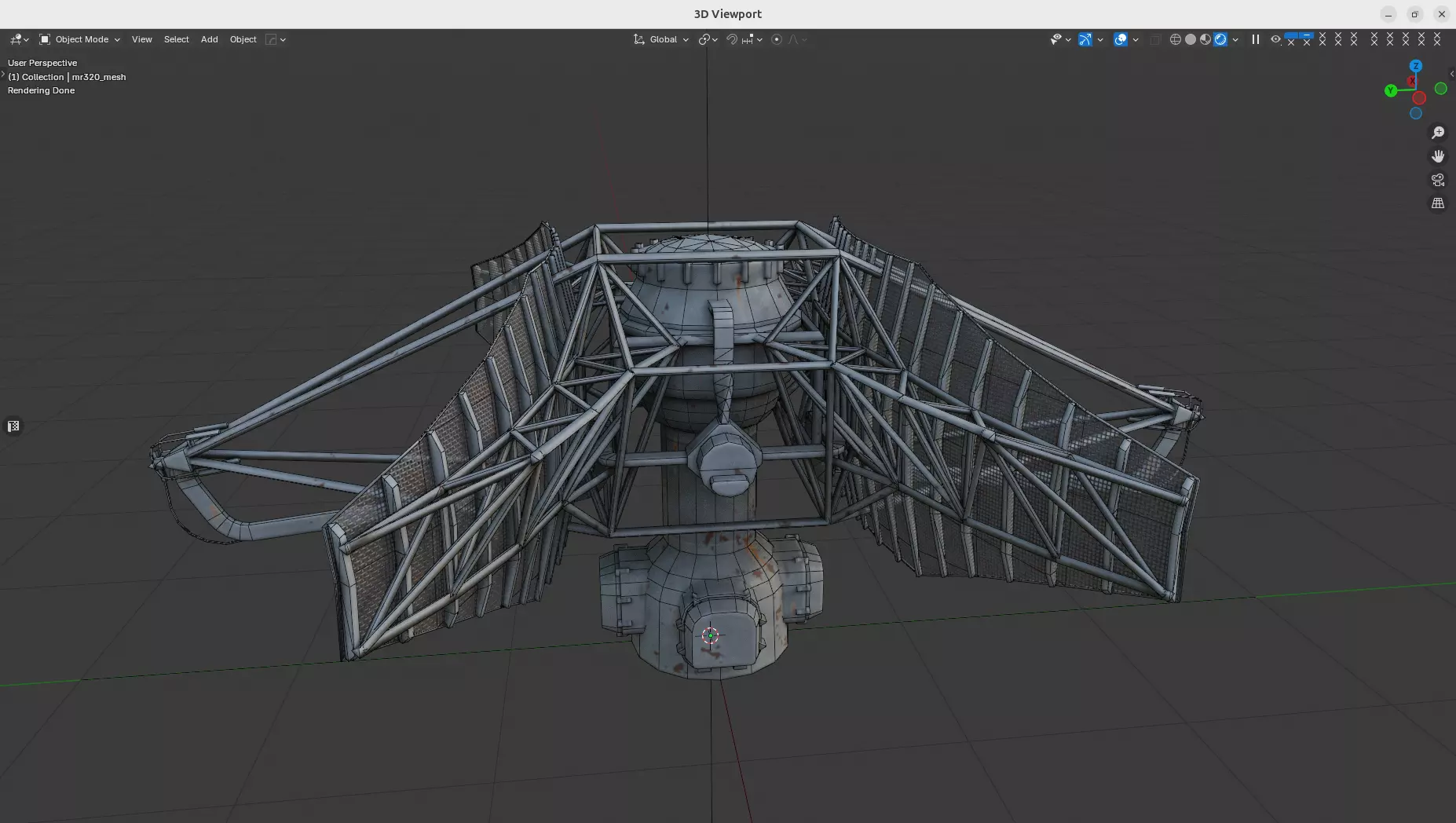Click the 'Rendering Done' status text
The width and height of the screenshot is (1456, 823).
coord(41,90)
